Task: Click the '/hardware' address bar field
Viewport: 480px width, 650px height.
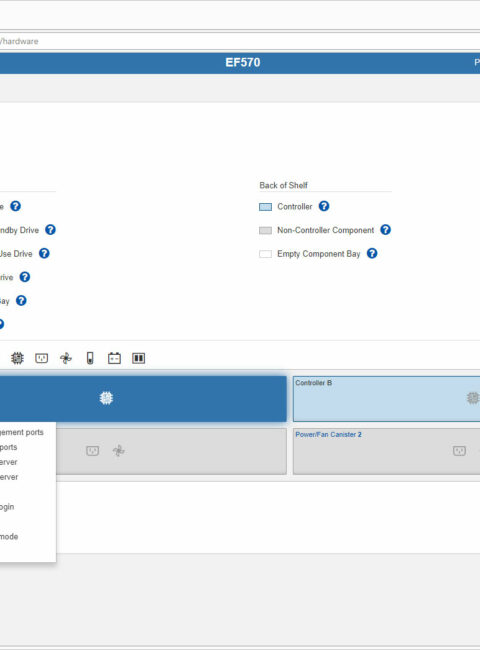Action: tap(240, 41)
